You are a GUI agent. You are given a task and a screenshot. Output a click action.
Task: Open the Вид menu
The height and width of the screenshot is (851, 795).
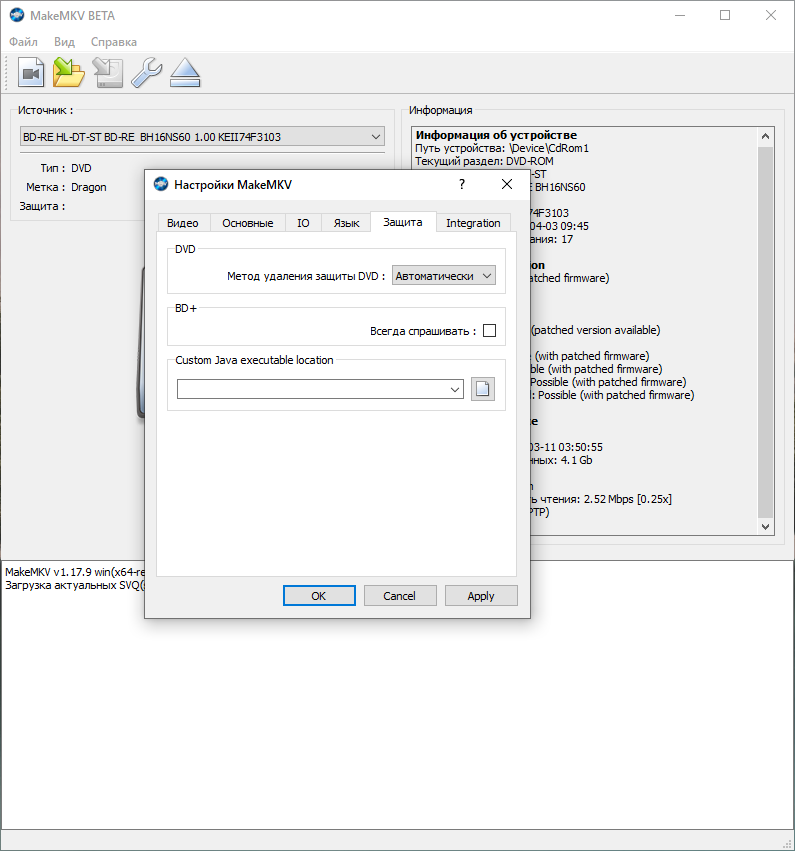click(64, 42)
